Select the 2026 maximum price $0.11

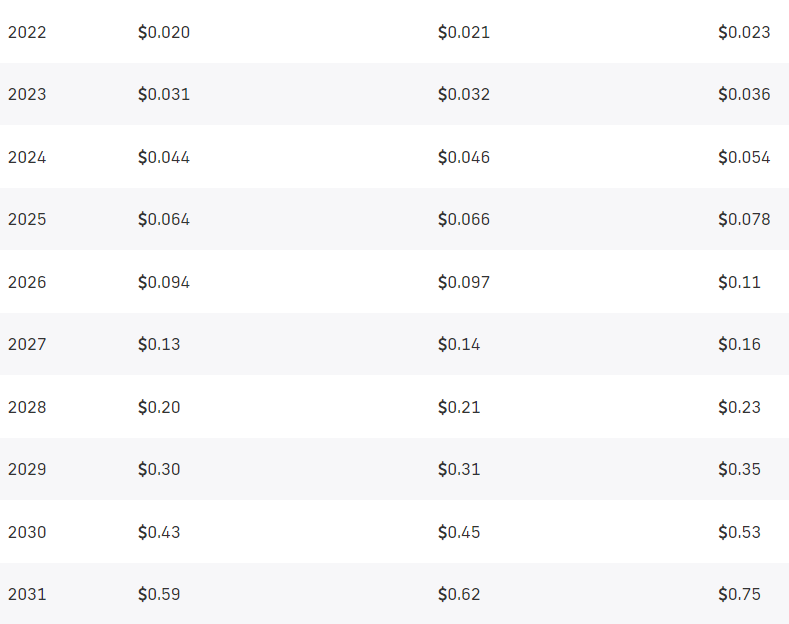coord(739,282)
